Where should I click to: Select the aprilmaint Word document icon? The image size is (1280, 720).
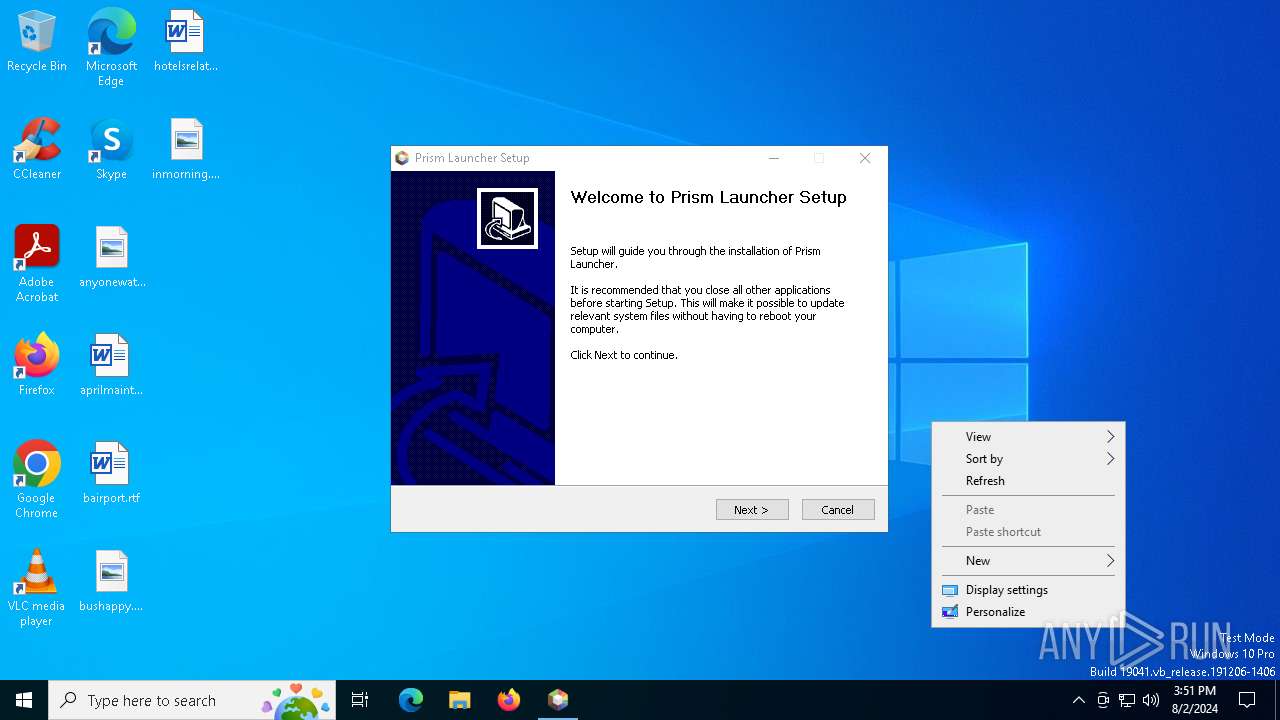tap(112, 366)
